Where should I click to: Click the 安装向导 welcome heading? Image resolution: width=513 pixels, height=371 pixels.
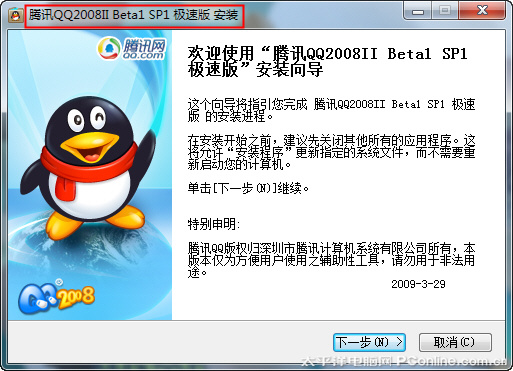tap(327, 61)
